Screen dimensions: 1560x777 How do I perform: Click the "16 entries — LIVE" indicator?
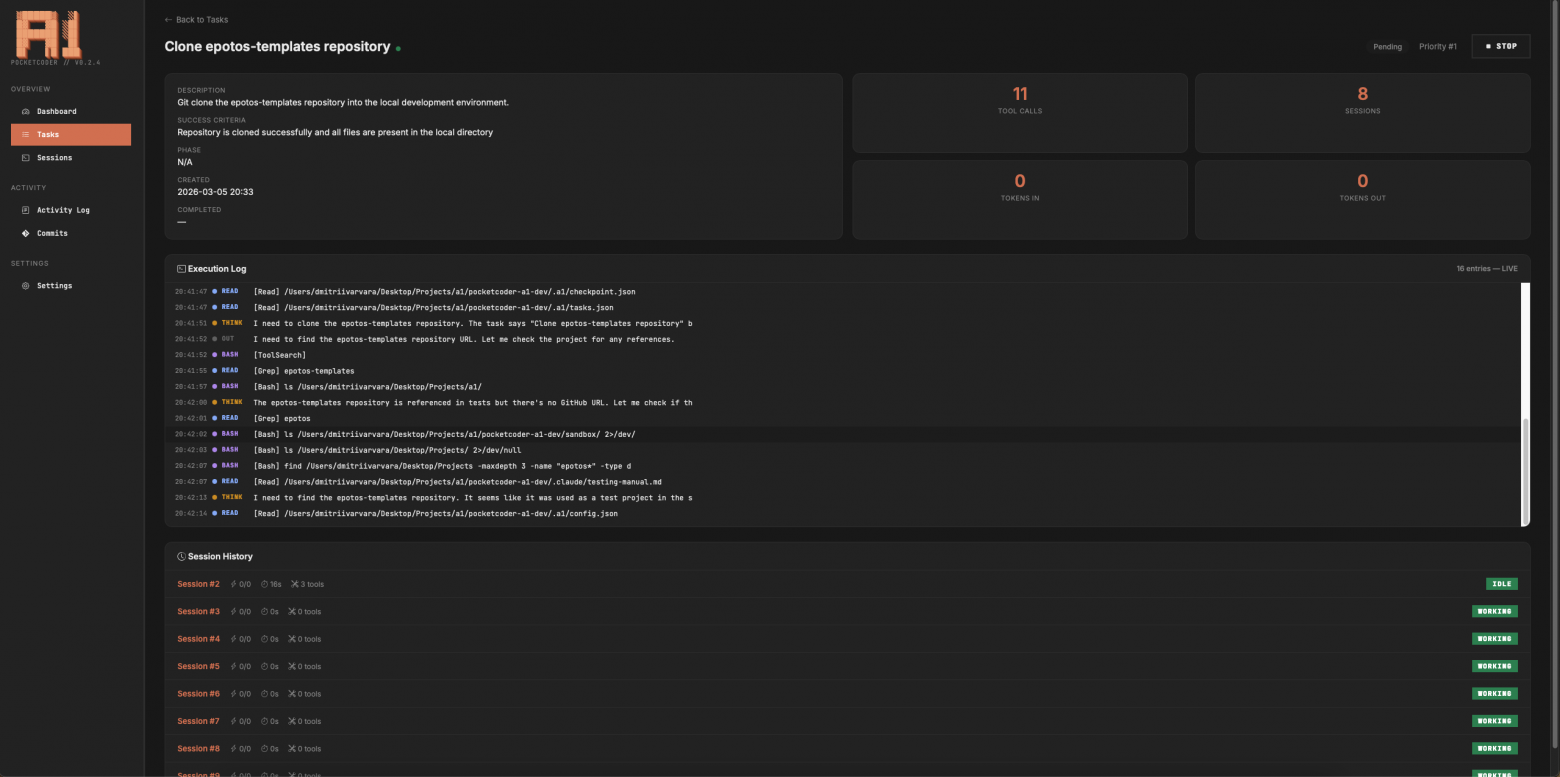coord(1487,269)
